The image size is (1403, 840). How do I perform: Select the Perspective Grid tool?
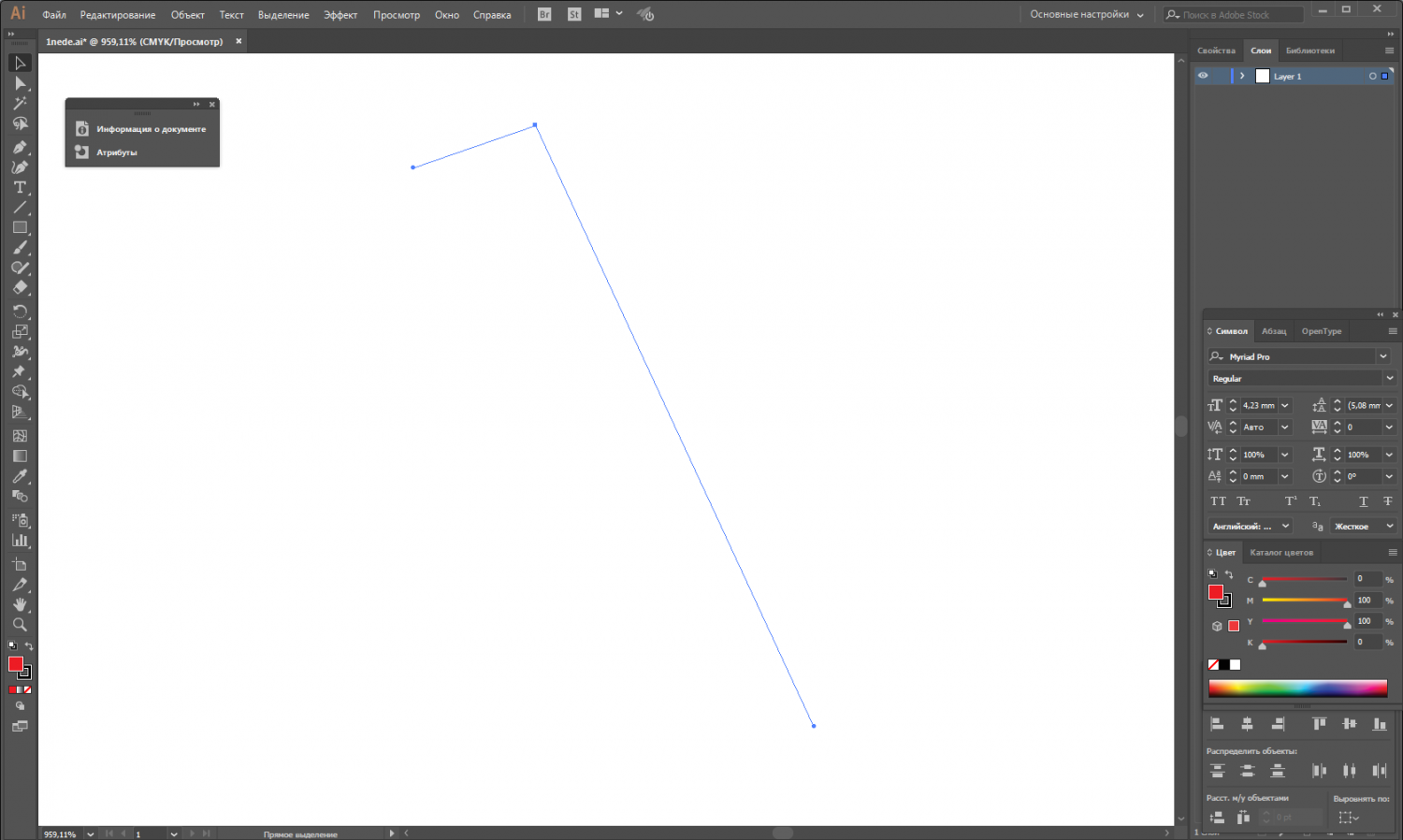[x=20, y=413]
